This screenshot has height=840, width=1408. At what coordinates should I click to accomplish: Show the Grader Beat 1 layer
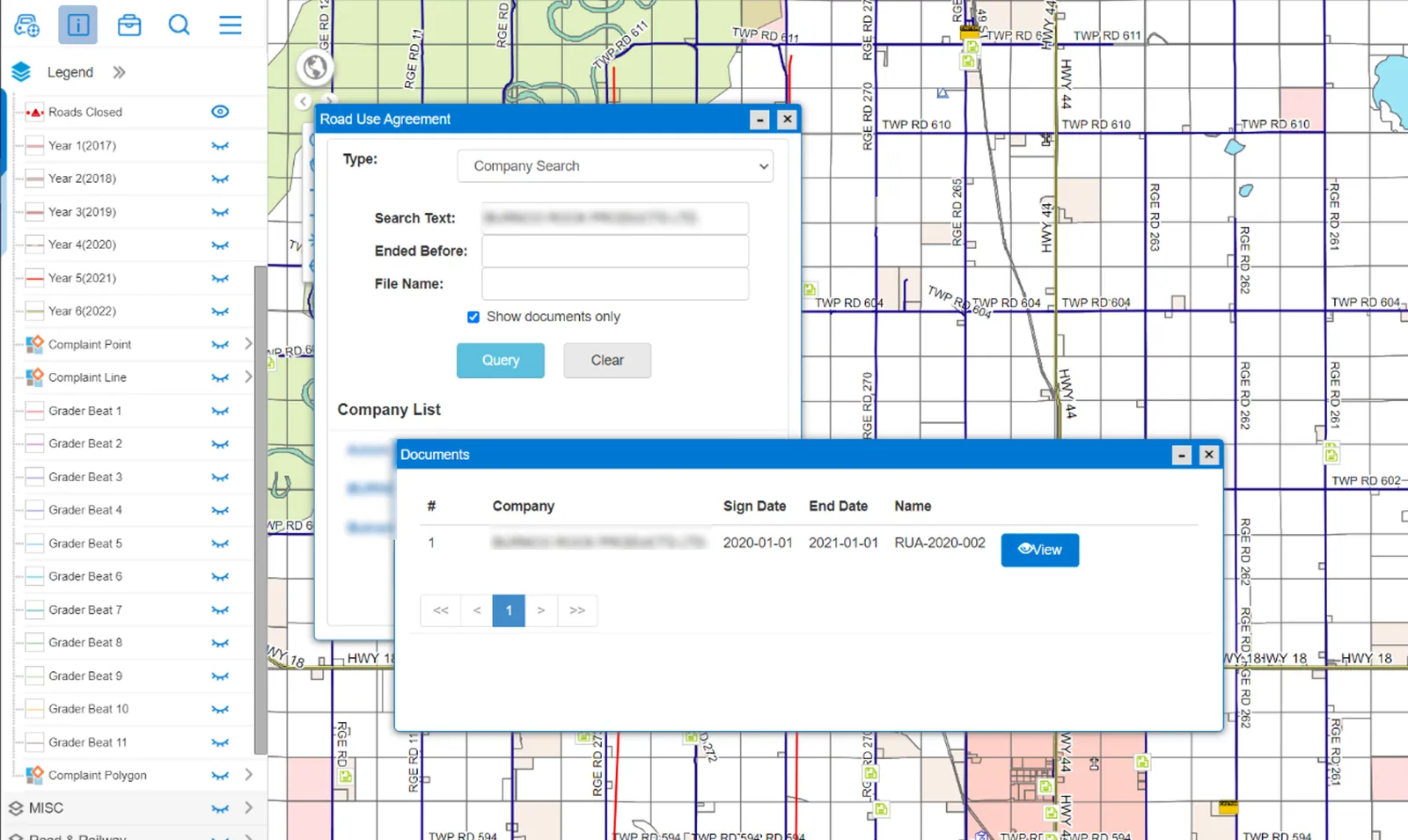click(220, 412)
